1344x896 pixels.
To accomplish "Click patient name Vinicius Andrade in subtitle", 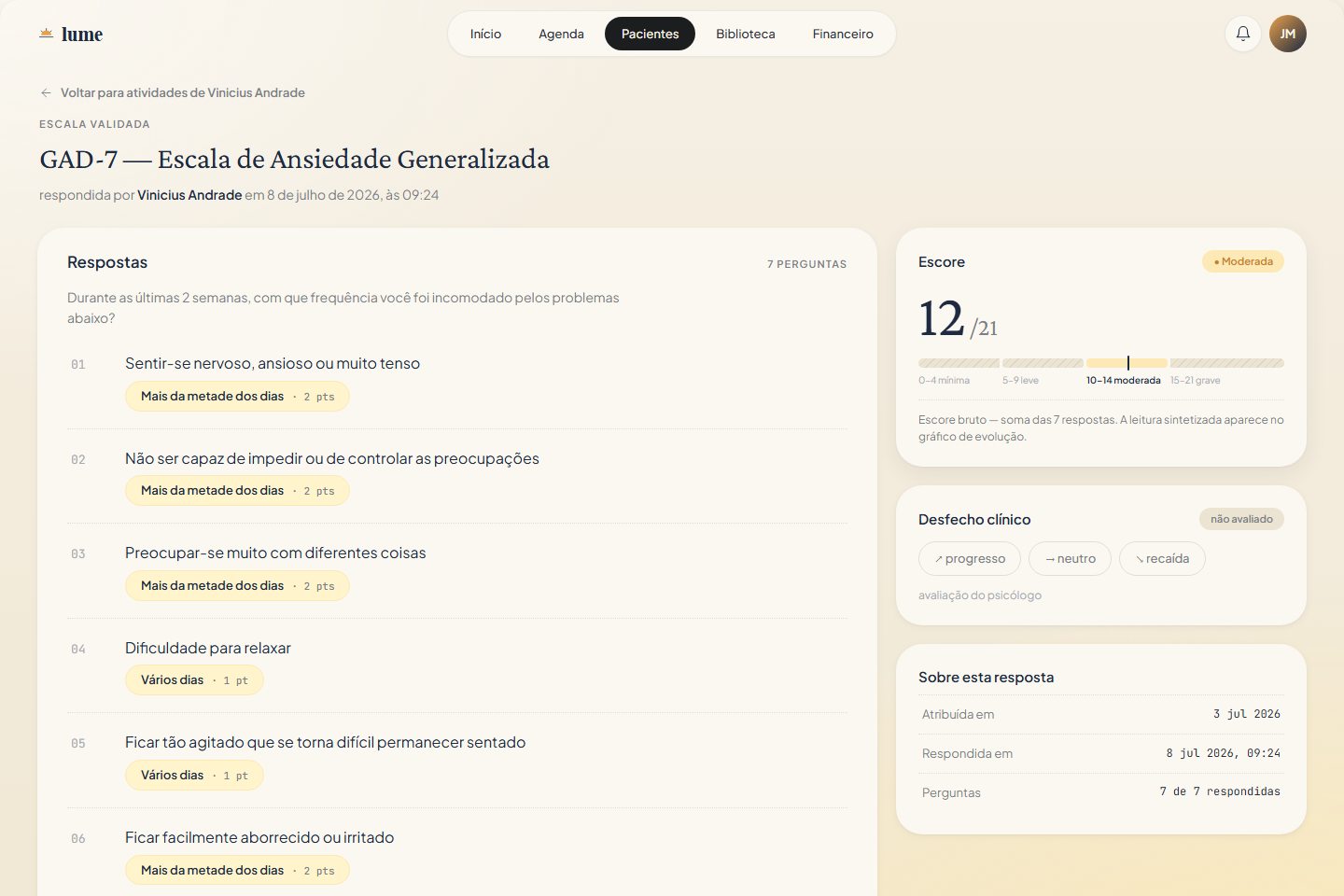I will point(189,195).
